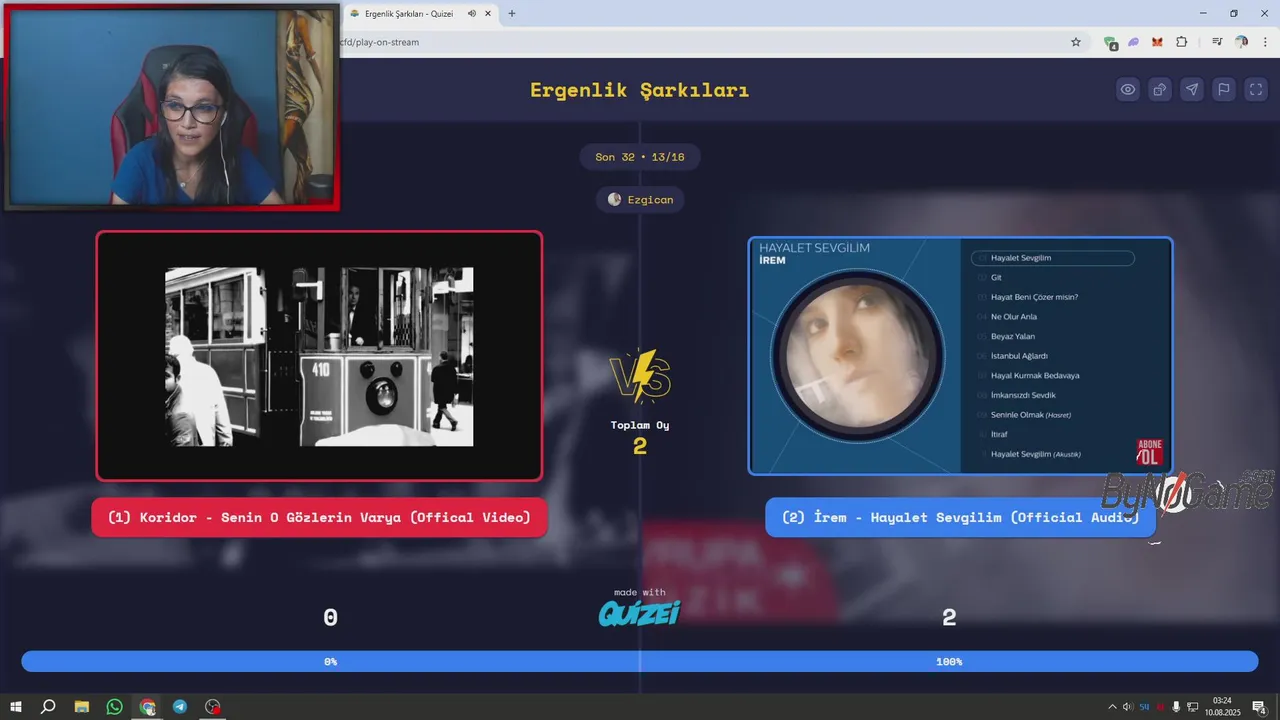Click the VS lightning emblem

pos(640,376)
